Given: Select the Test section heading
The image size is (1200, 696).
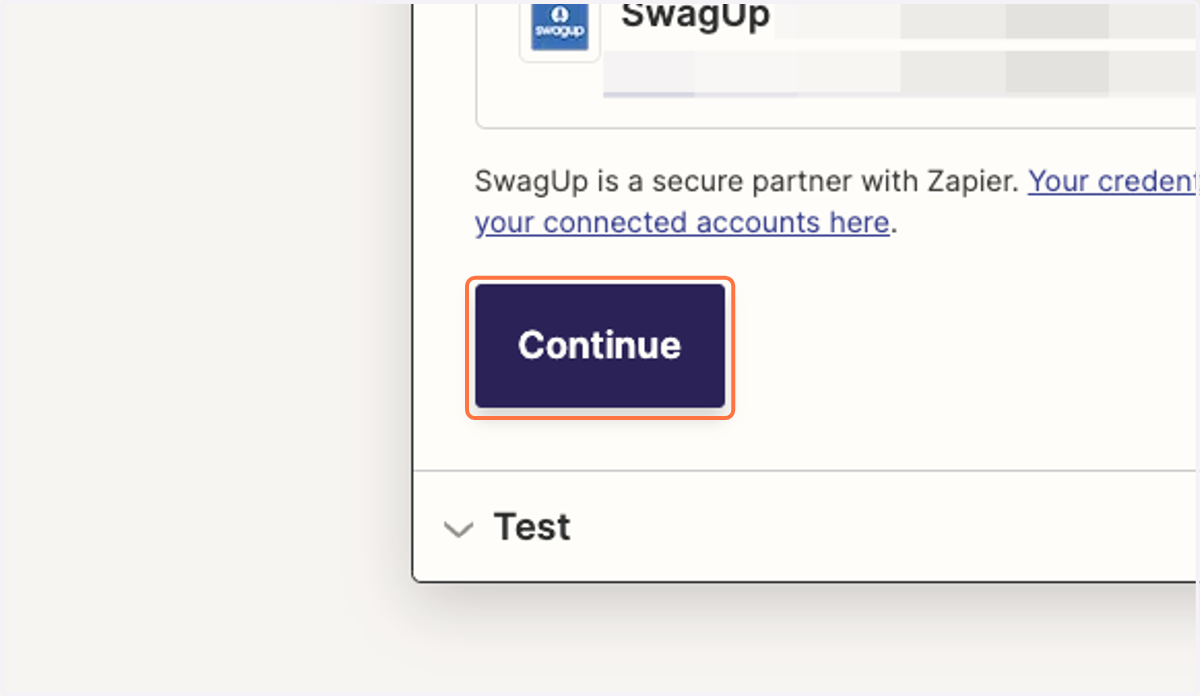Looking at the screenshot, I should pyautogui.click(x=532, y=527).
